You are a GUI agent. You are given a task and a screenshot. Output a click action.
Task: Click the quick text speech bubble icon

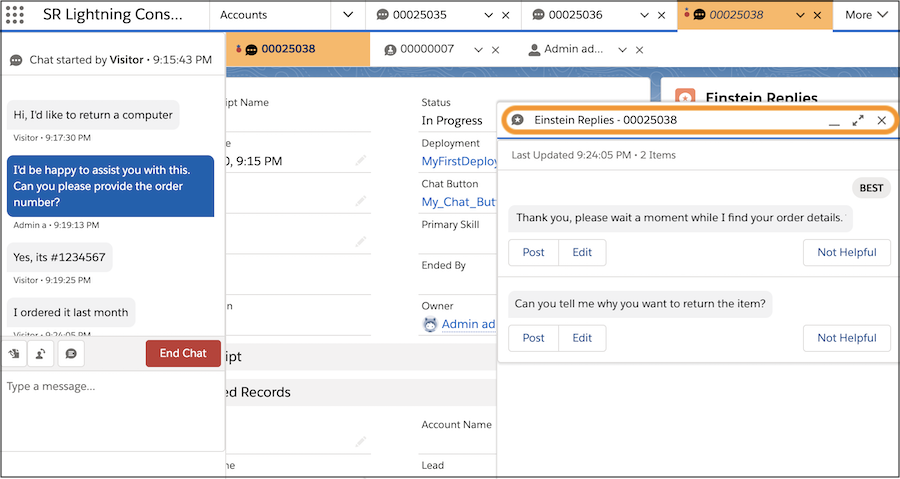point(71,353)
